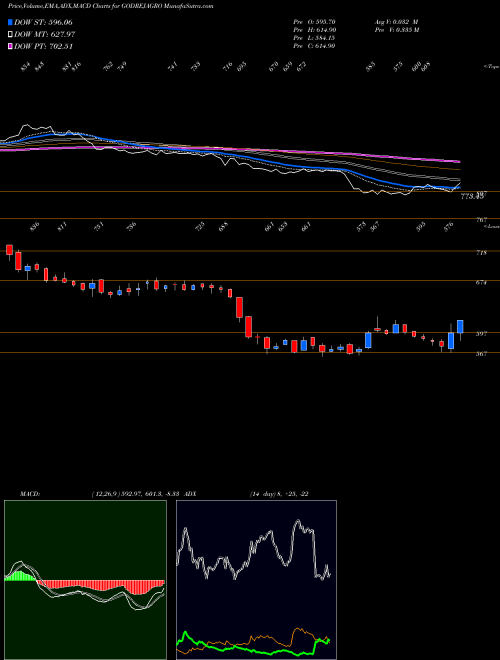Click the '716' tops label above the EMA chart
The width and height of the screenshot is (500, 660).
228,67
